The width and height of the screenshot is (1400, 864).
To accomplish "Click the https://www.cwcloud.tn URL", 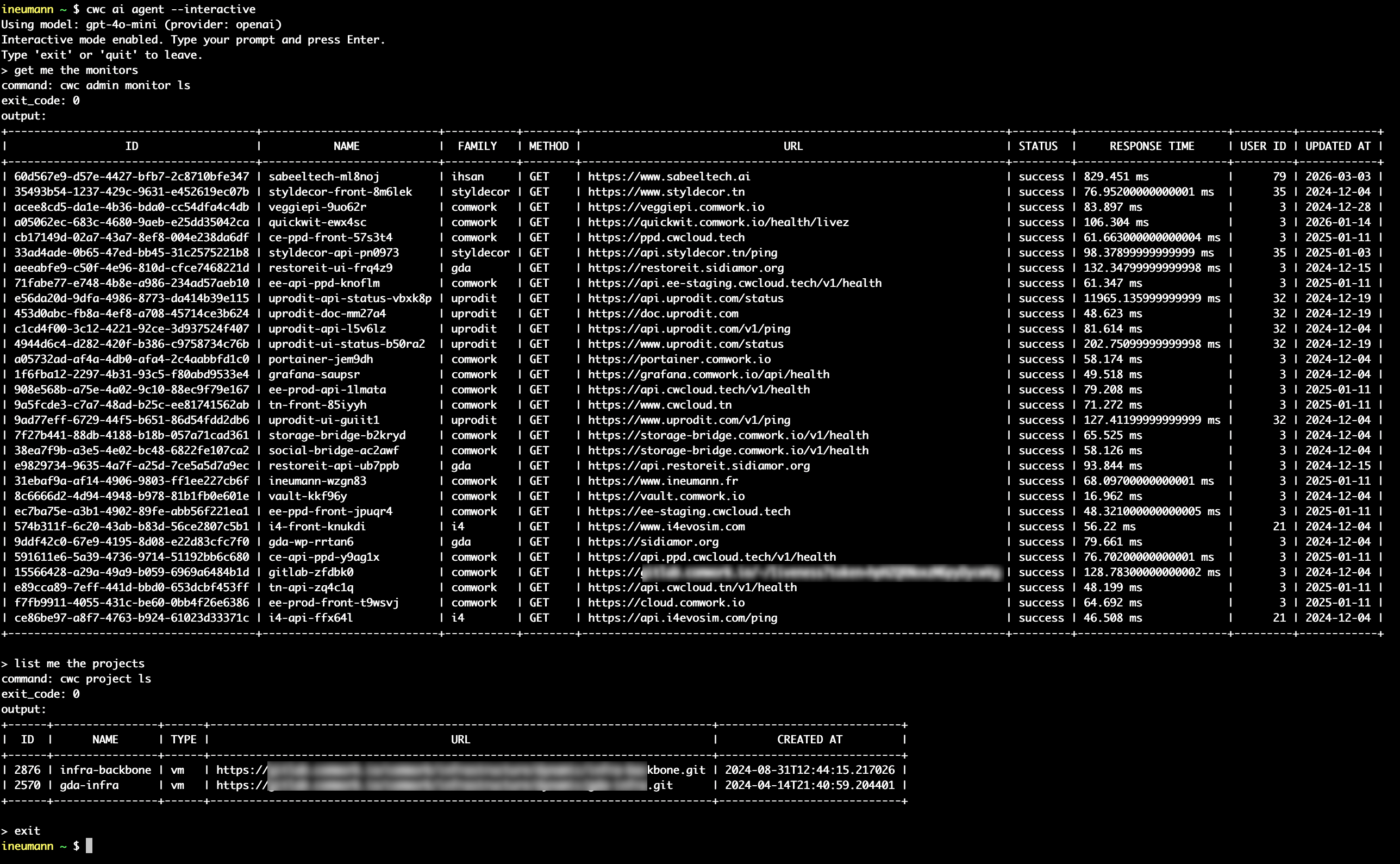I will click(659, 405).
